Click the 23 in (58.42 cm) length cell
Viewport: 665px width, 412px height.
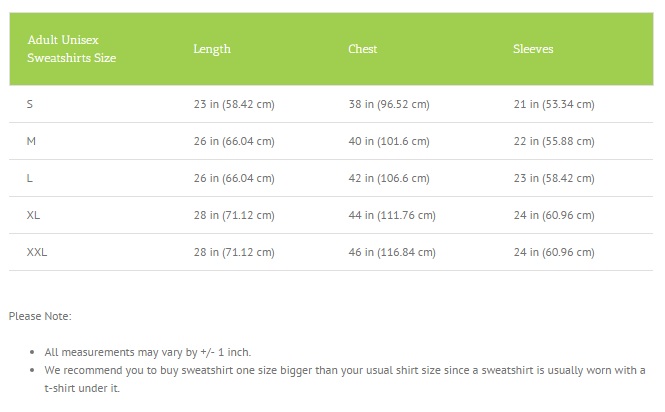pos(234,104)
